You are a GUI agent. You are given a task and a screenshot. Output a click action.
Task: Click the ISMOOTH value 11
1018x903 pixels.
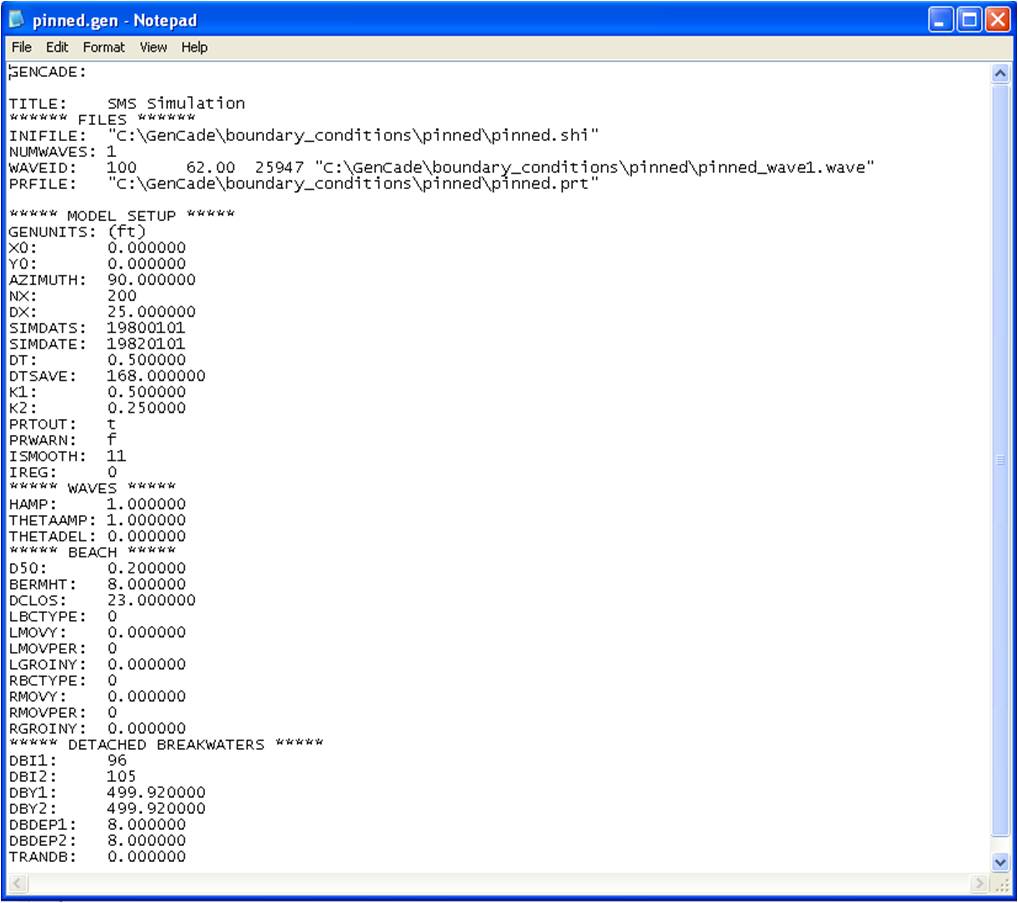point(117,456)
